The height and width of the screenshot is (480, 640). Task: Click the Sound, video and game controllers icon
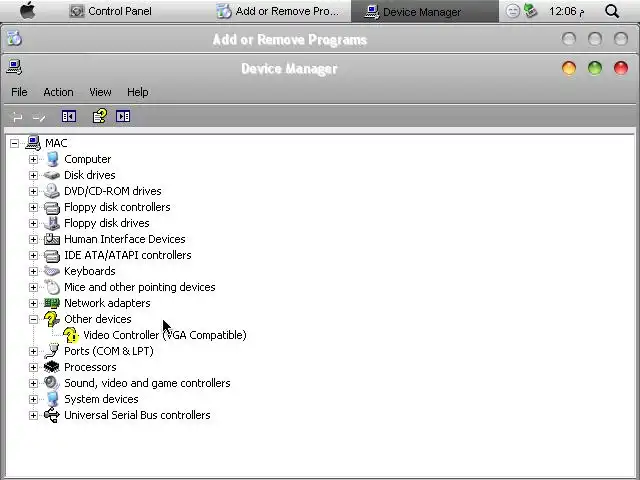52,383
